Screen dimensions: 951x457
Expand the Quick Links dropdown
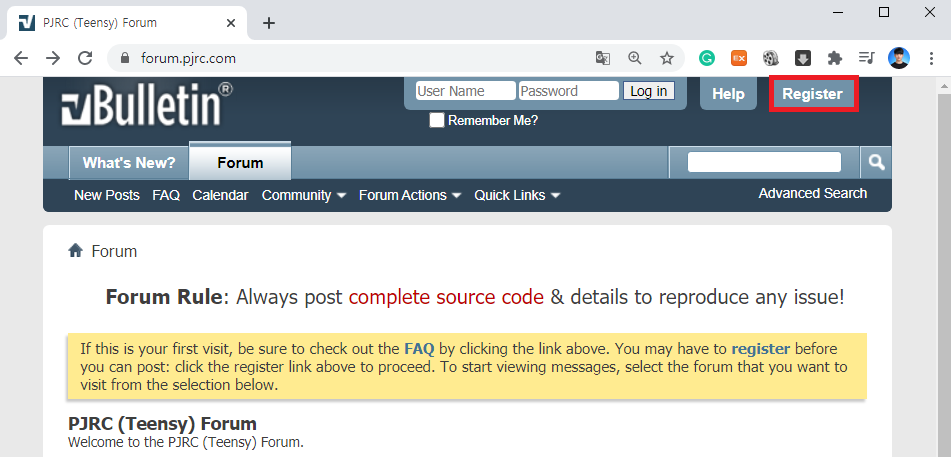[x=517, y=195]
